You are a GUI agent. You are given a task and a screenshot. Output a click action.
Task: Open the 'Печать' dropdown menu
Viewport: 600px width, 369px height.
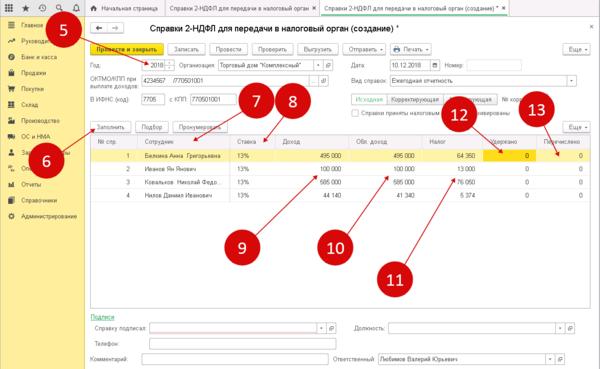pos(411,49)
